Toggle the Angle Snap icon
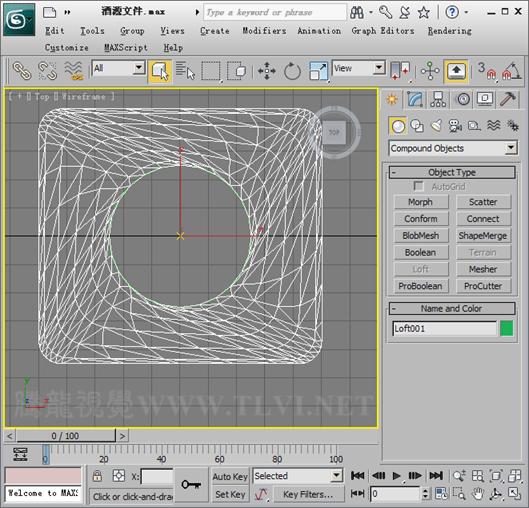 [511, 71]
